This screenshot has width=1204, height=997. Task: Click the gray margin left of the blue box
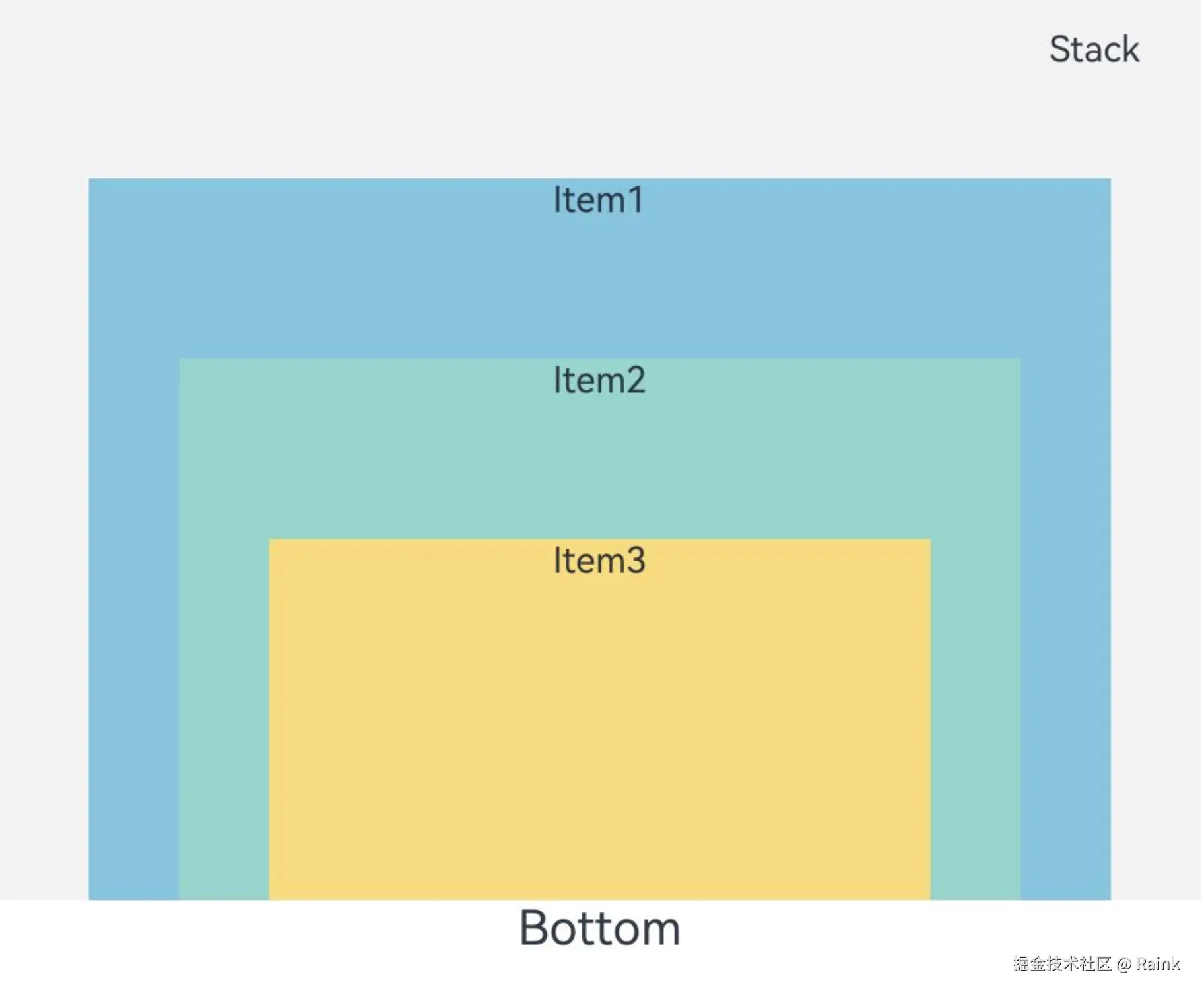pos(44,528)
